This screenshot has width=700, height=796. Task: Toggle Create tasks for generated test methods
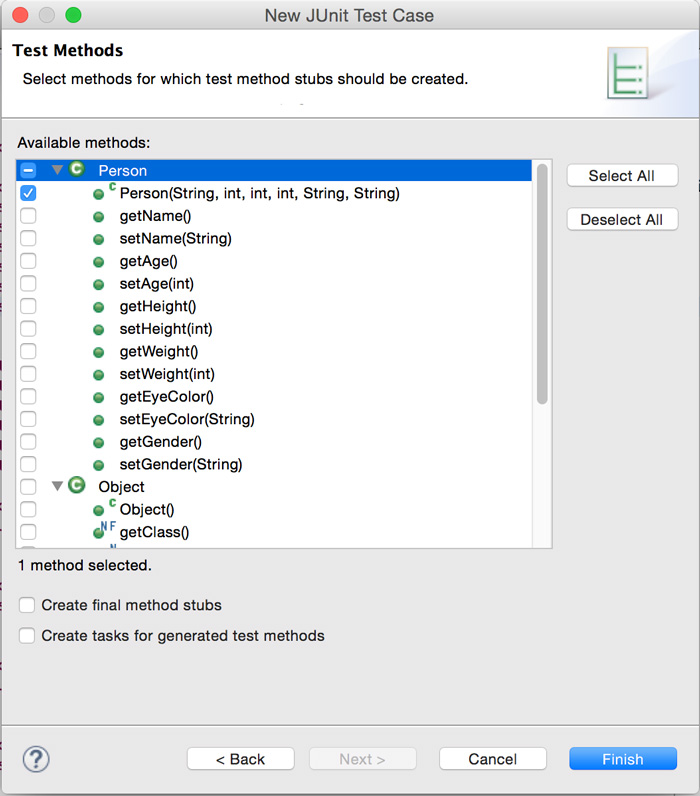(x=27, y=635)
